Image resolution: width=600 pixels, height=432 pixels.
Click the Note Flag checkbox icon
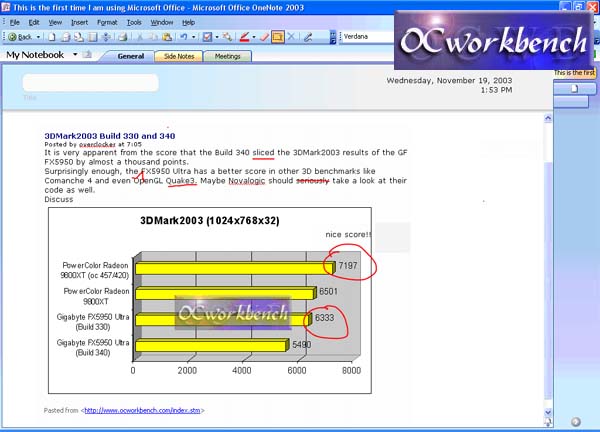pyautogui.click(x=207, y=37)
